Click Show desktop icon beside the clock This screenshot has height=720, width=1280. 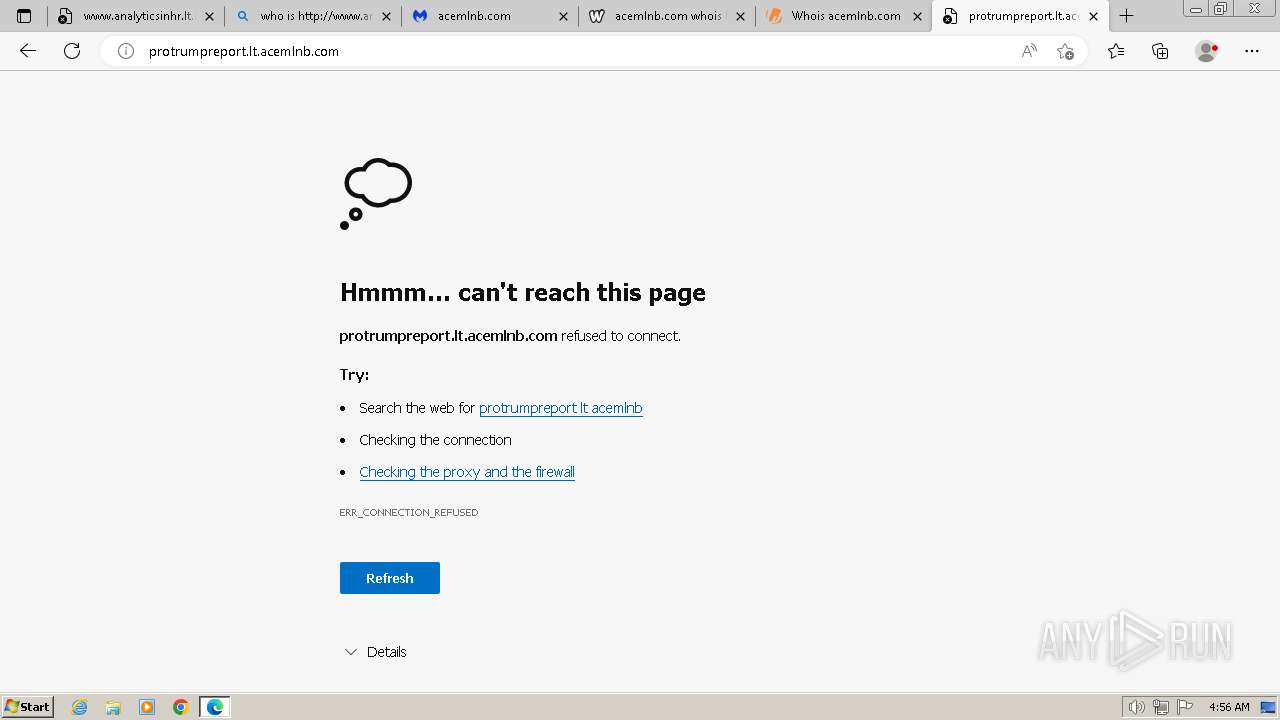[1268, 707]
